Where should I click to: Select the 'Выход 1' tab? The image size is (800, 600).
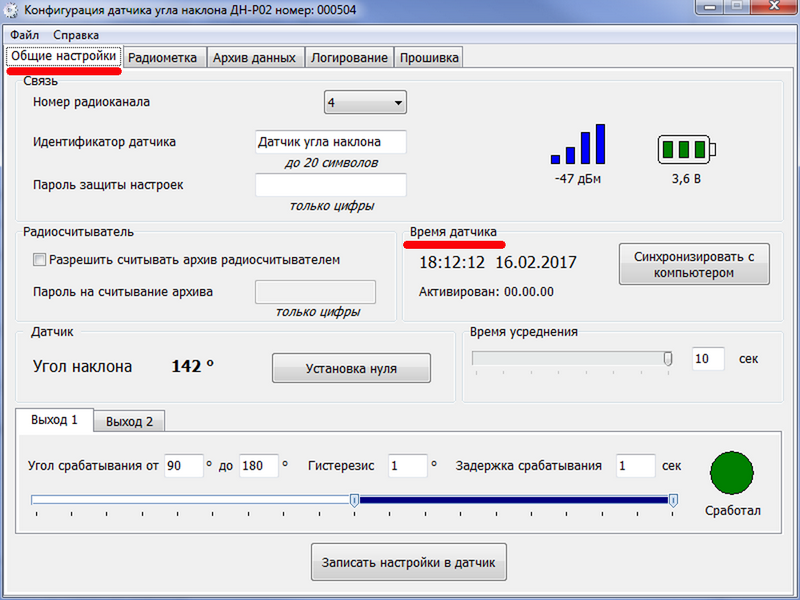[54, 420]
